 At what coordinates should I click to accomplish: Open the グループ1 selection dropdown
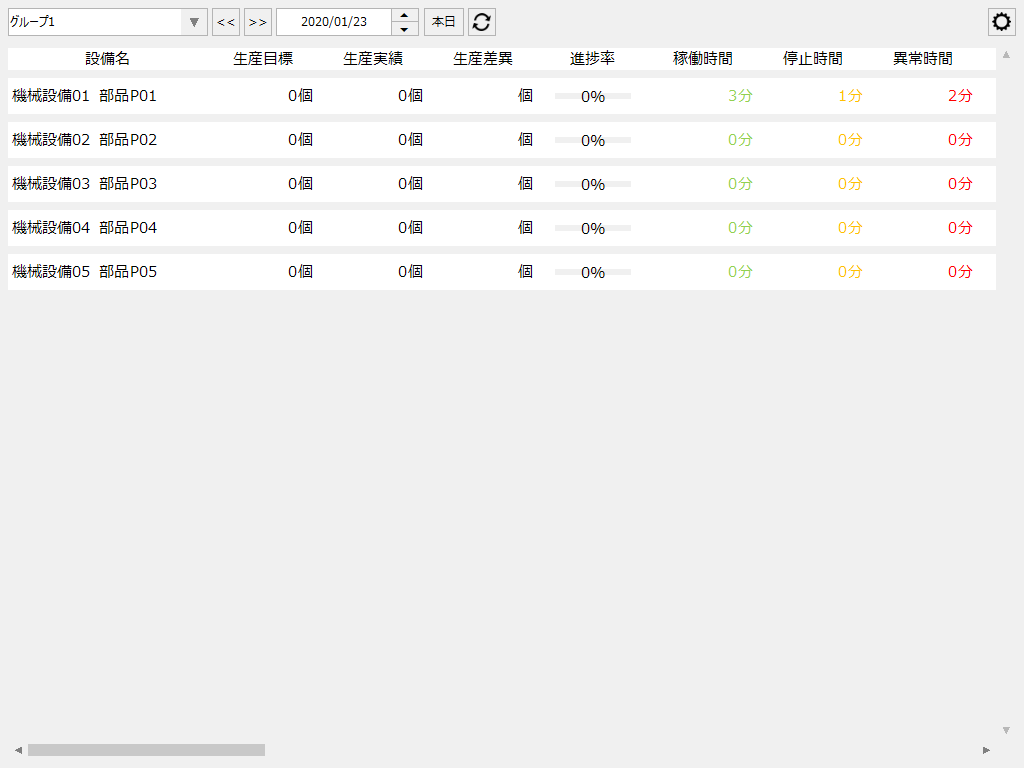click(100, 21)
